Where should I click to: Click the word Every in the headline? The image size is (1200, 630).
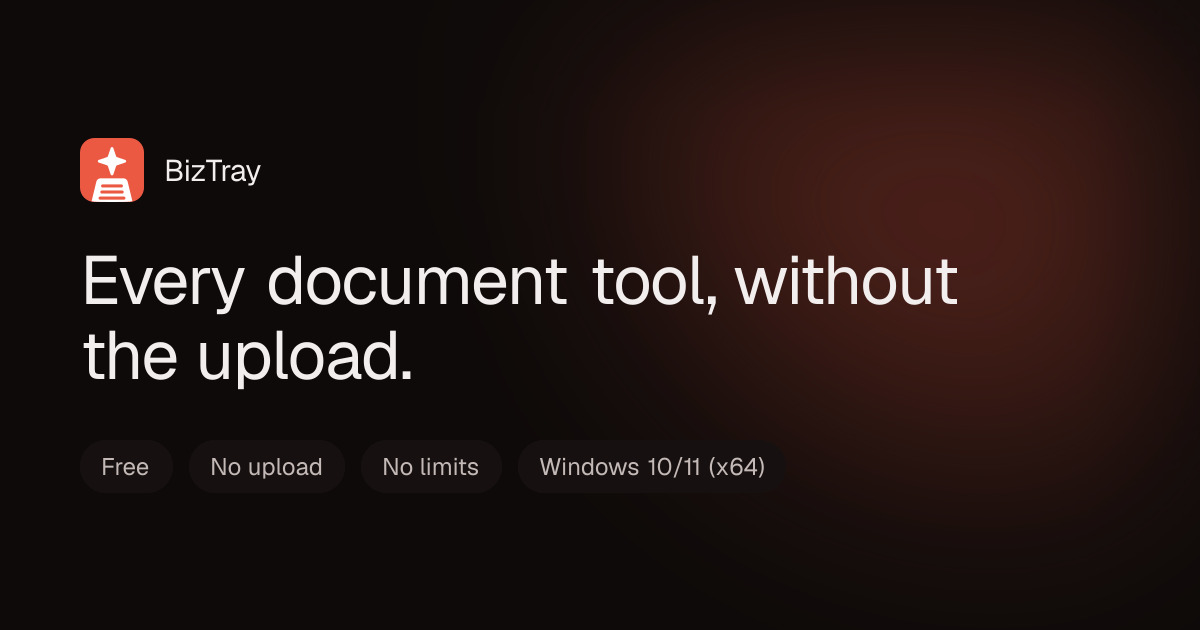click(x=164, y=281)
